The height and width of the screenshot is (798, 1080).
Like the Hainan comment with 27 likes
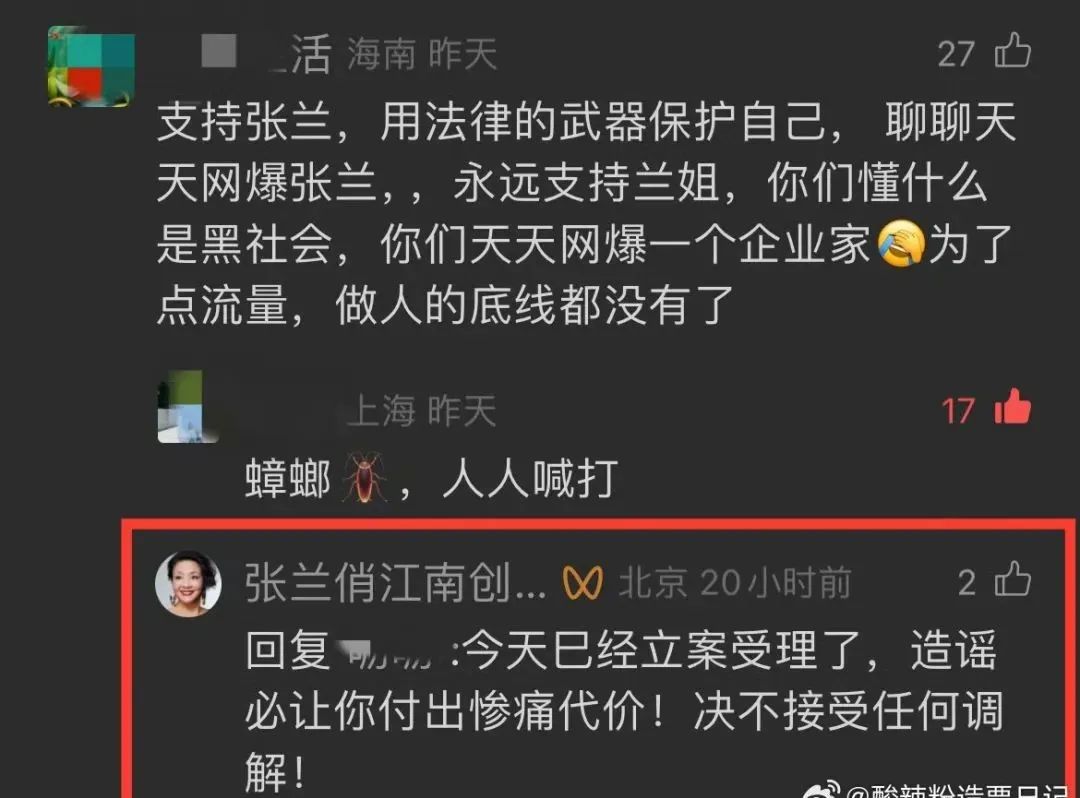tap(1012, 51)
